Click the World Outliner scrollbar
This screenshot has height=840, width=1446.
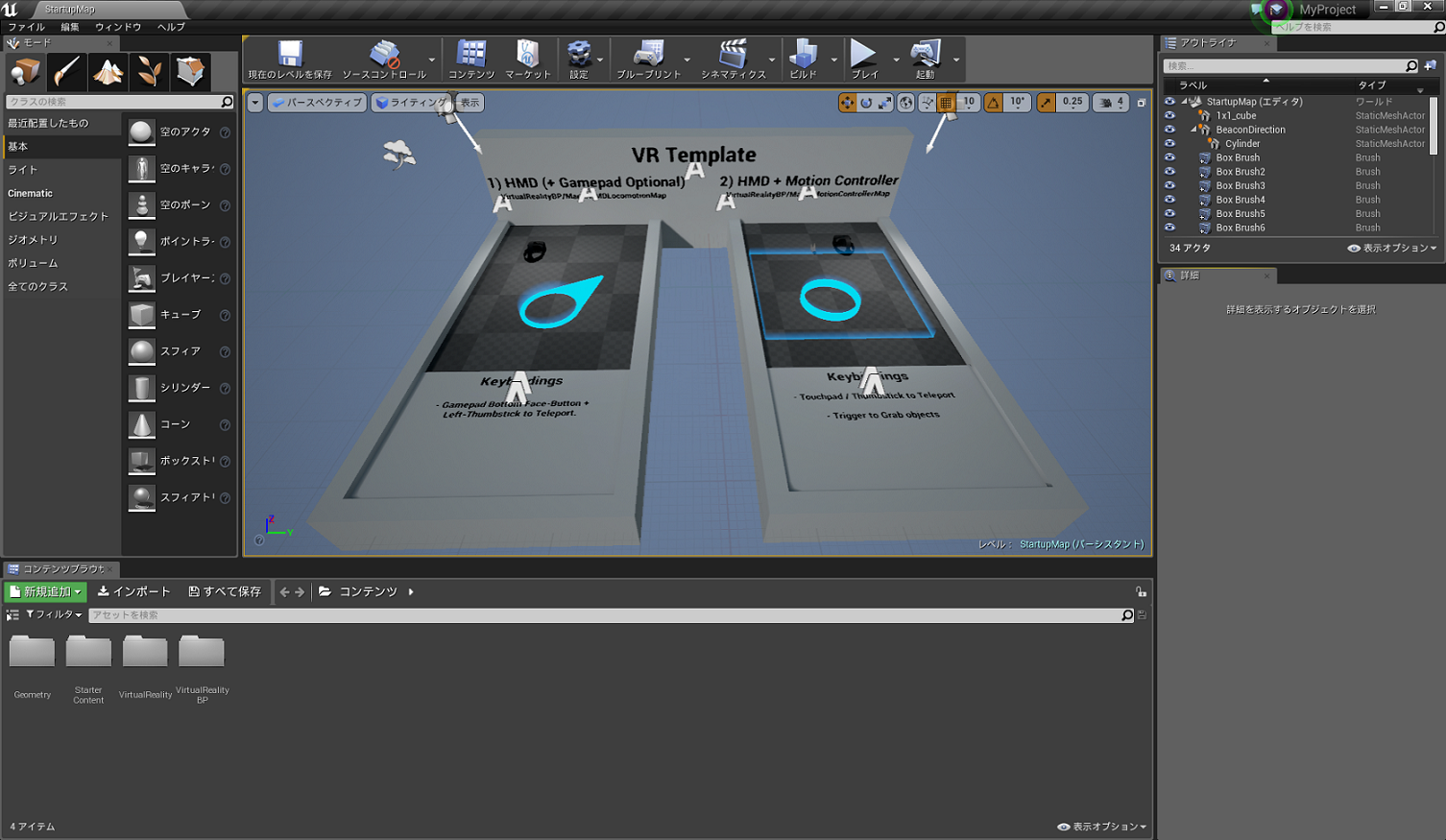(1434, 125)
